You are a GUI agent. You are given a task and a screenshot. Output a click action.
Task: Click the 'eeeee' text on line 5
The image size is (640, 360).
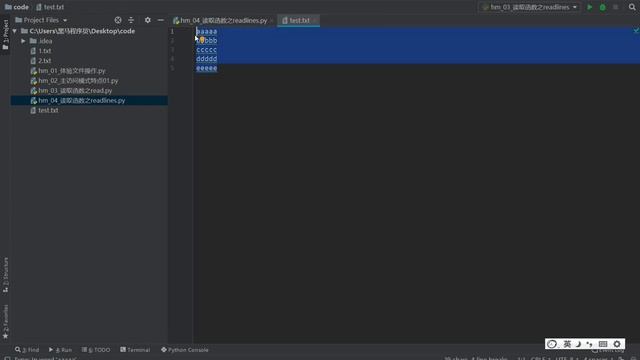[207, 68]
